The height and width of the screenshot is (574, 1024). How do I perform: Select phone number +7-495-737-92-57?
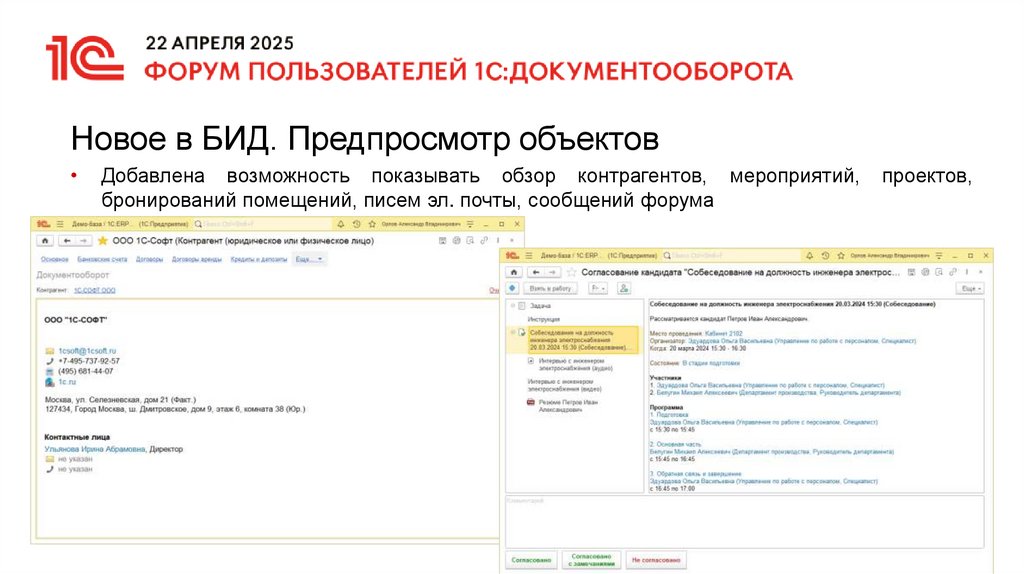89,361
